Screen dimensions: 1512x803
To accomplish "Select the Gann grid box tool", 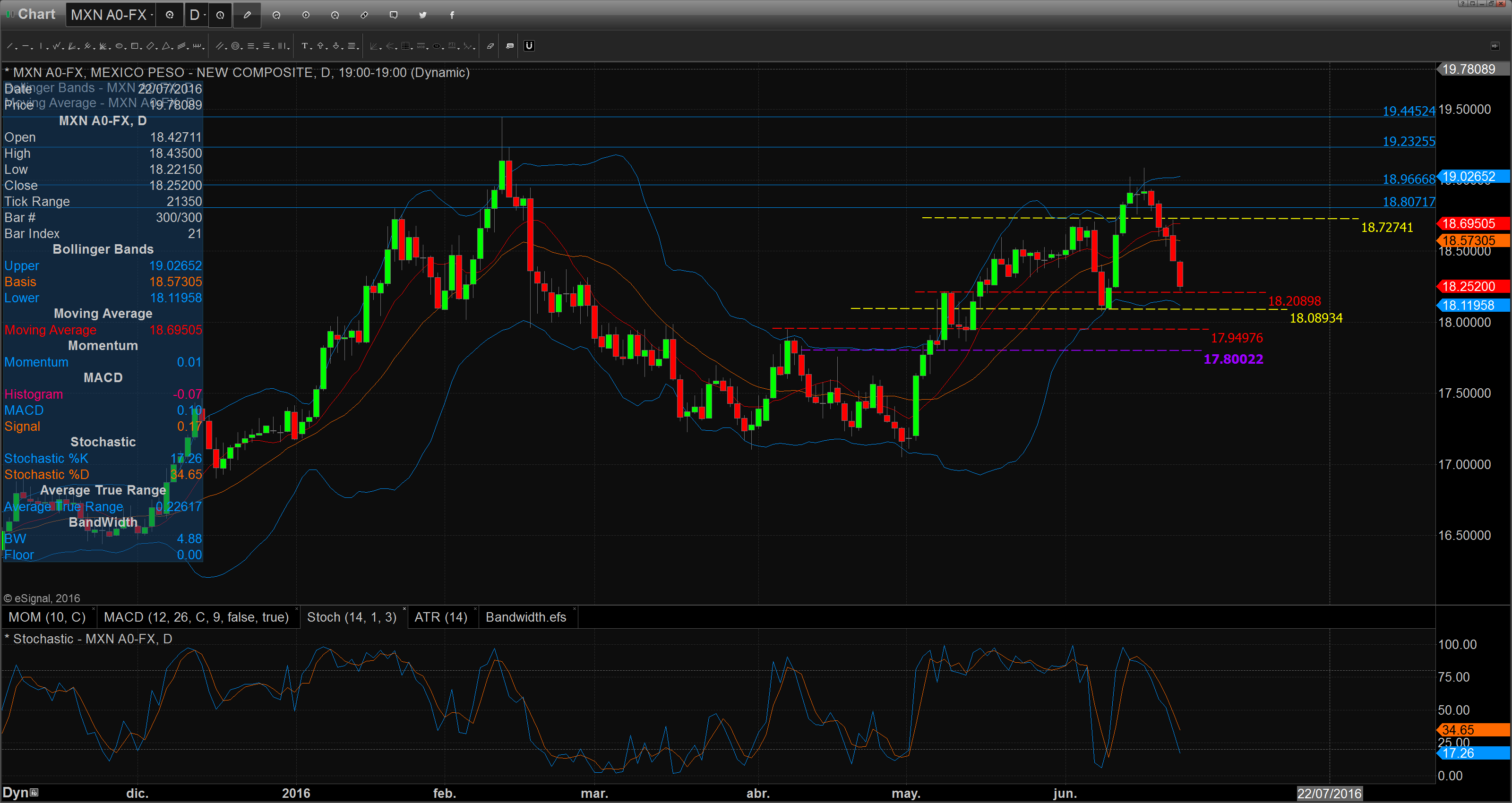I will coord(405,46).
